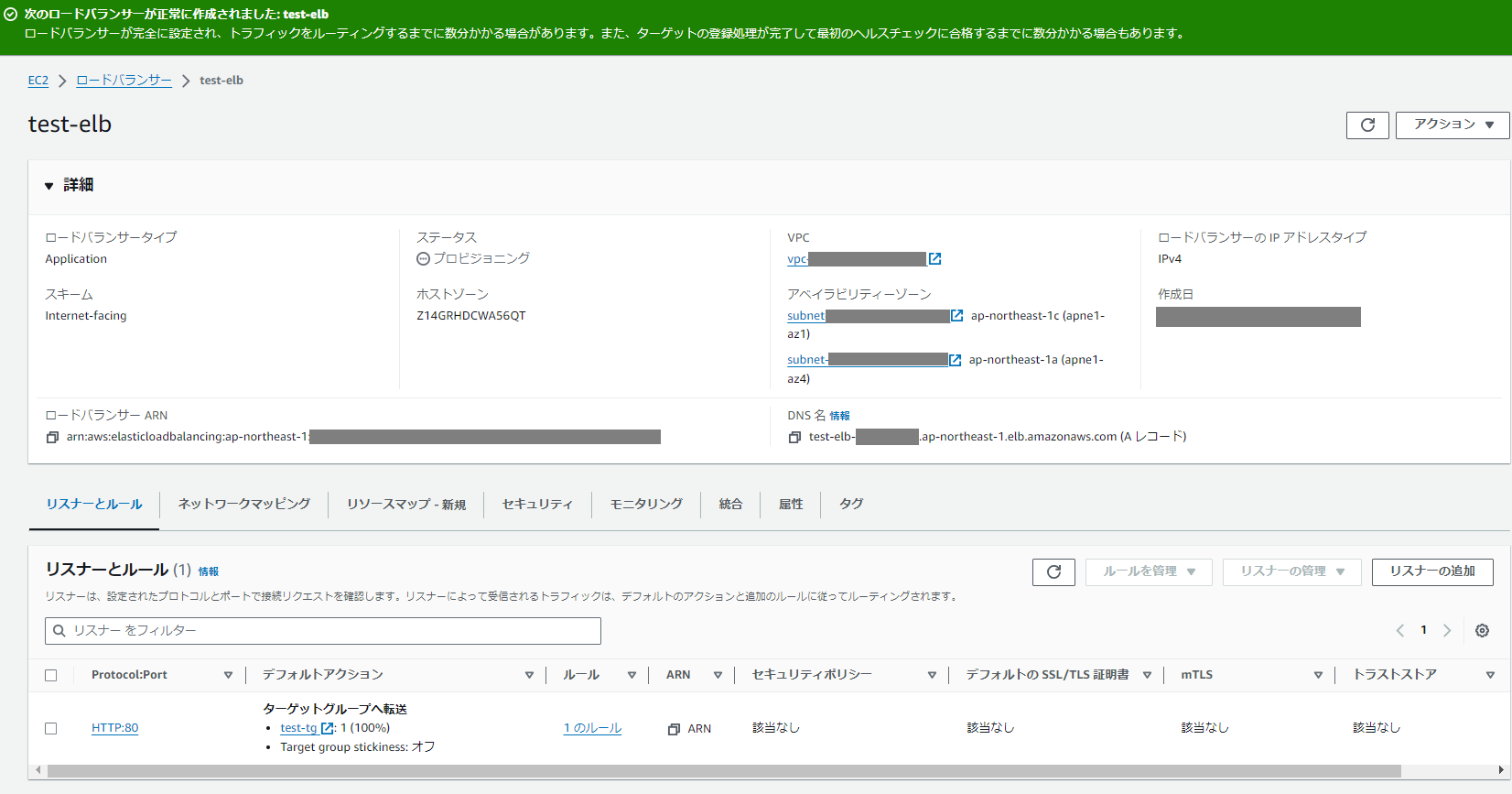Switch to the ネットワークマッピング tab

243,504
